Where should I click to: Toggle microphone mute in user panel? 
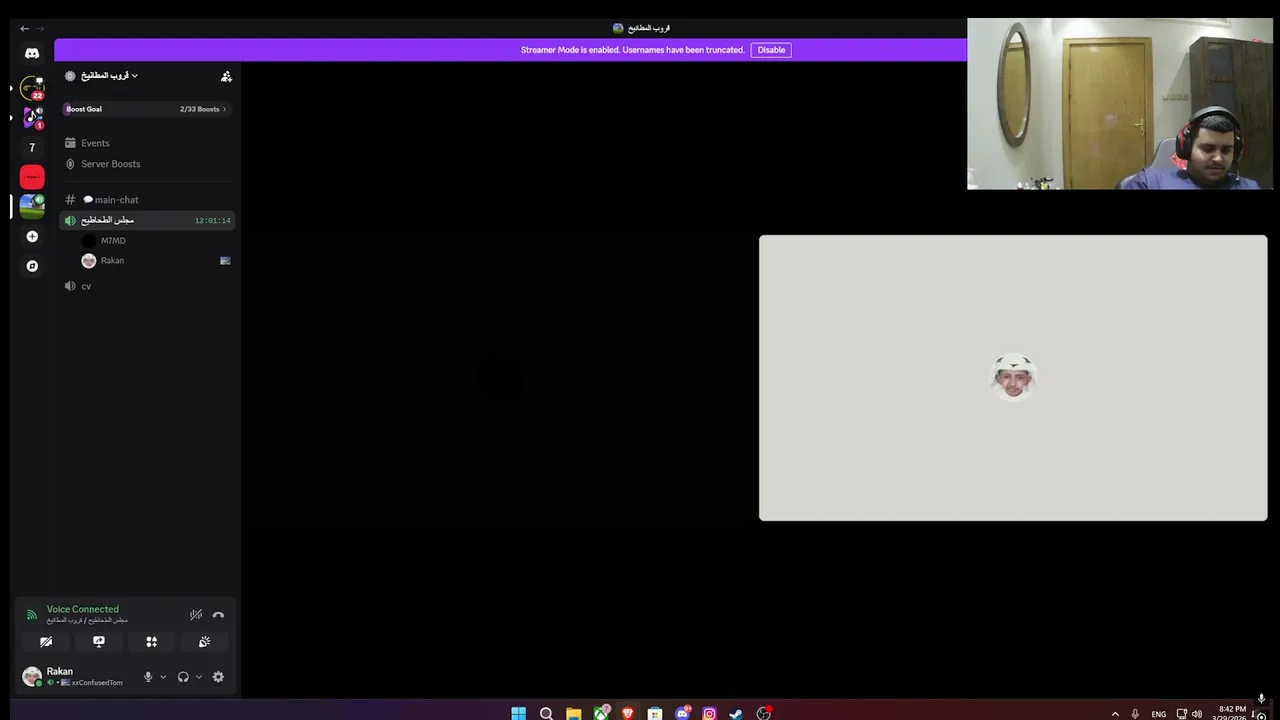pyautogui.click(x=148, y=677)
